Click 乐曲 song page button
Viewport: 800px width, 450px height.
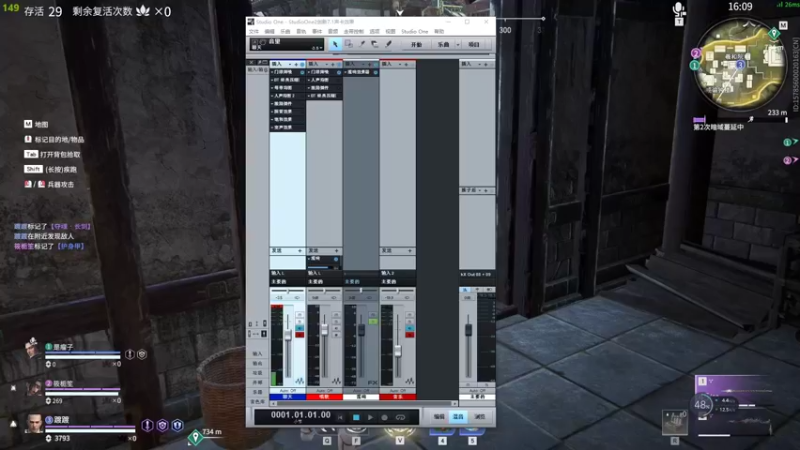tap(443, 45)
